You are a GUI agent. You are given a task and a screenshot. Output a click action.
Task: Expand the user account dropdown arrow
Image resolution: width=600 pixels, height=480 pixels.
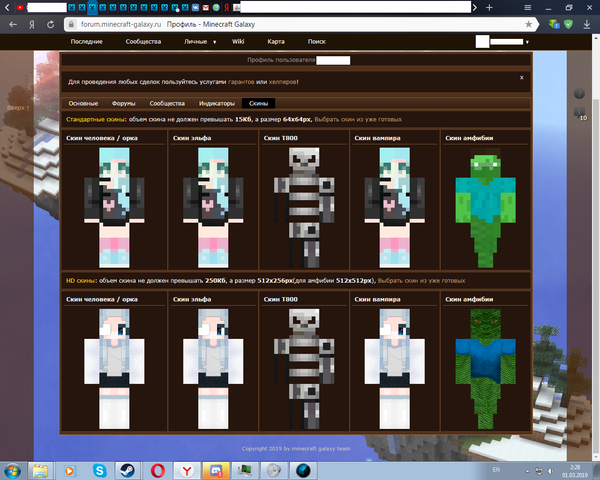click(527, 42)
